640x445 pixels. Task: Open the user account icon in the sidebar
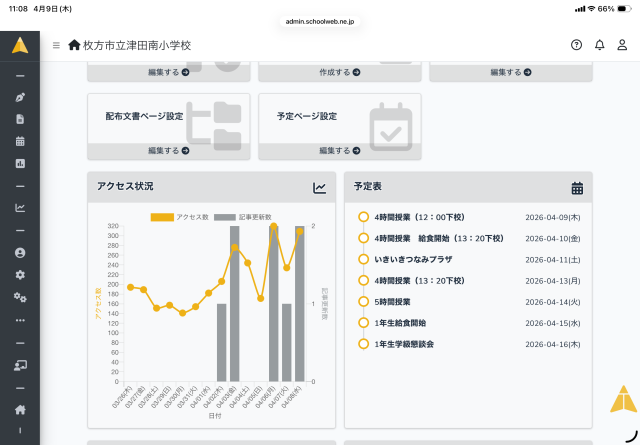[x=20, y=253]
